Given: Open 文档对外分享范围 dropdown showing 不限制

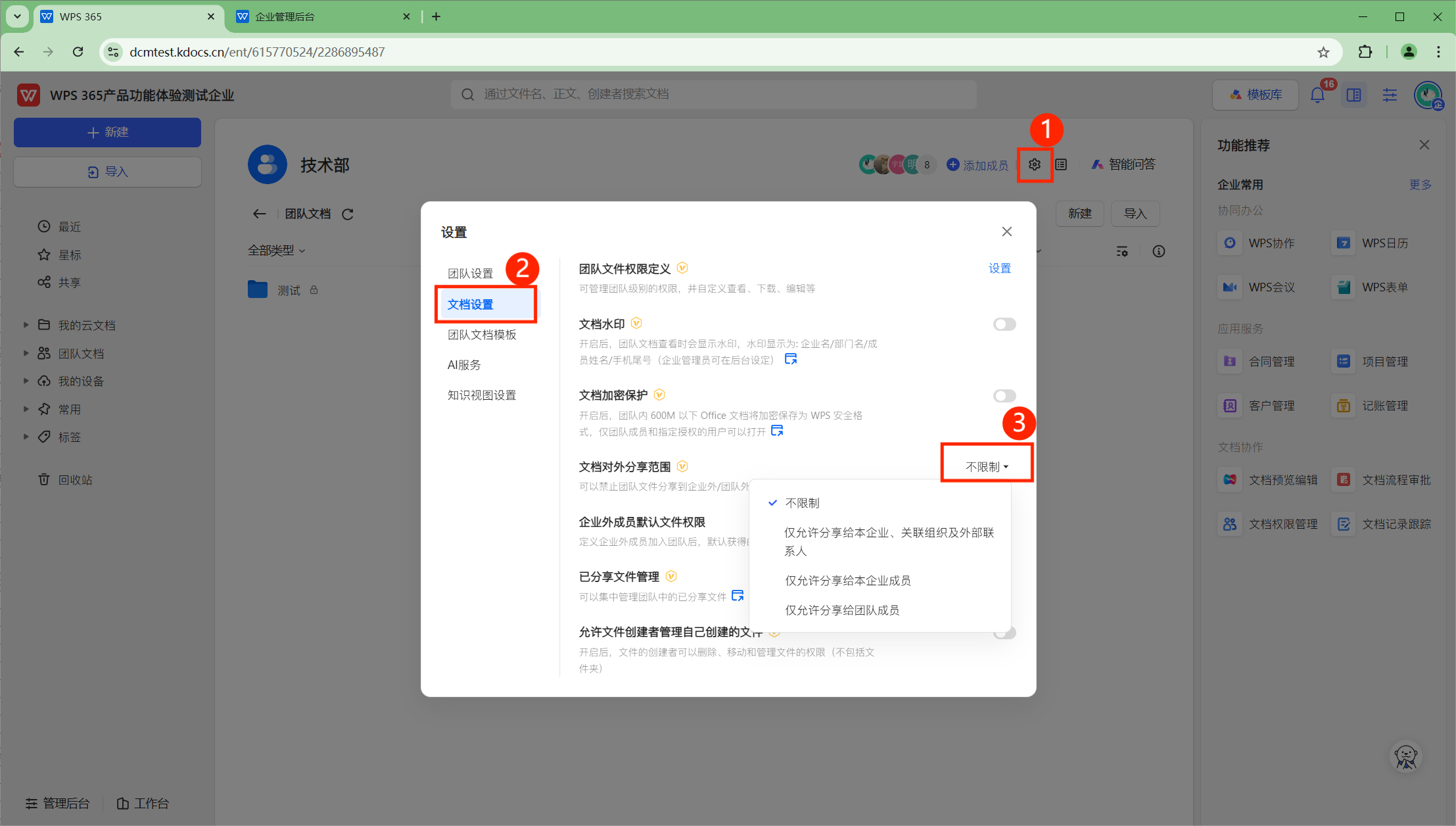Looking at the screenshot, I should tap(987, 467).
